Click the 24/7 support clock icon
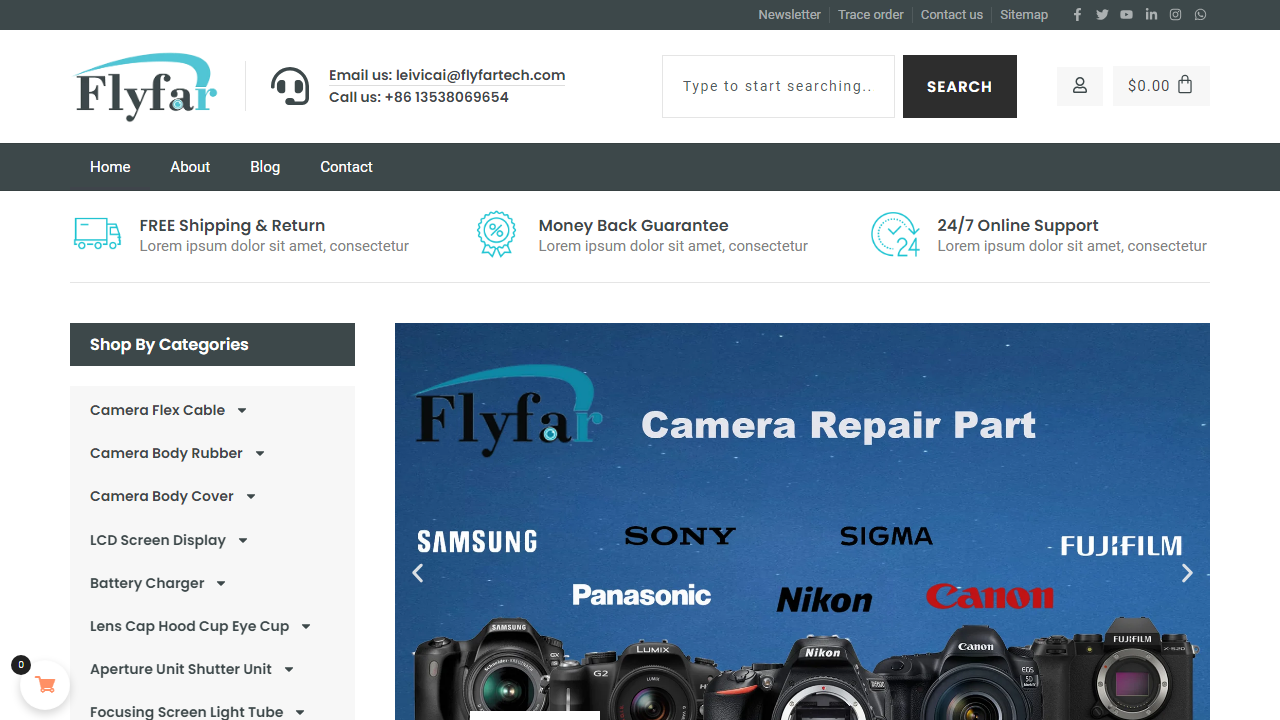 click(x=895, y=234)
